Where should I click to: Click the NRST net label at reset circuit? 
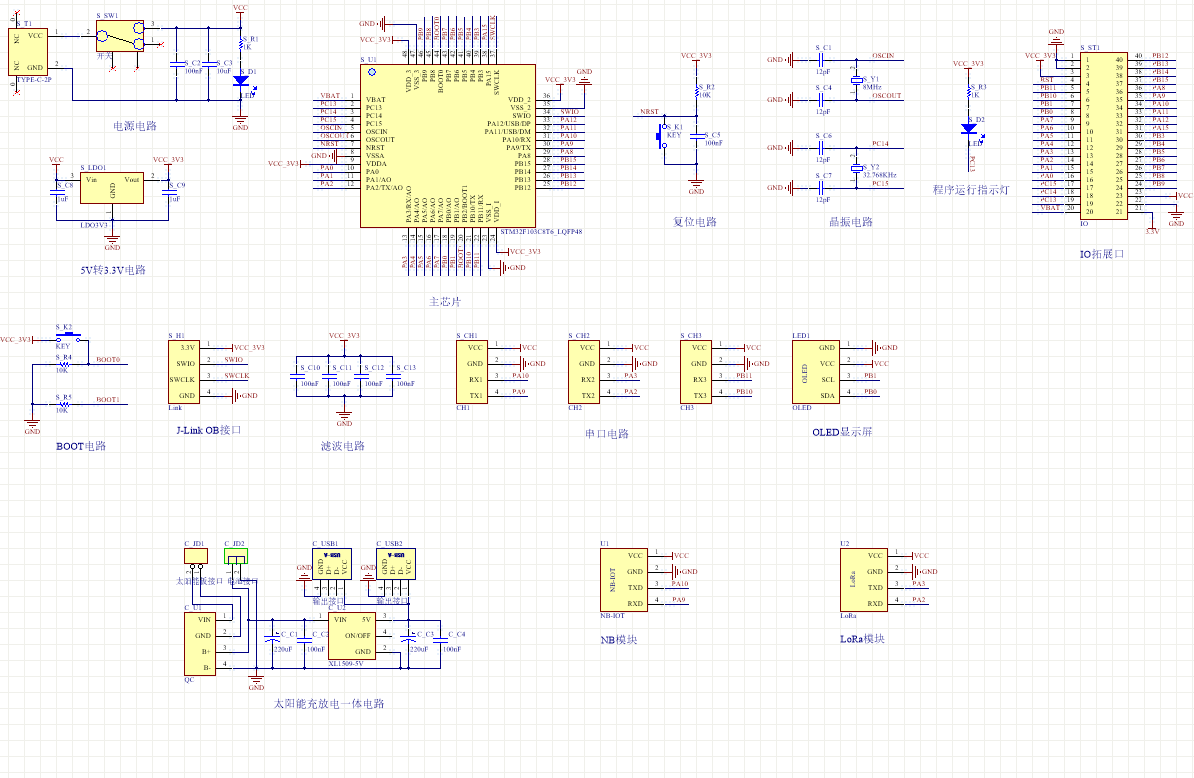tap(649, 112)
